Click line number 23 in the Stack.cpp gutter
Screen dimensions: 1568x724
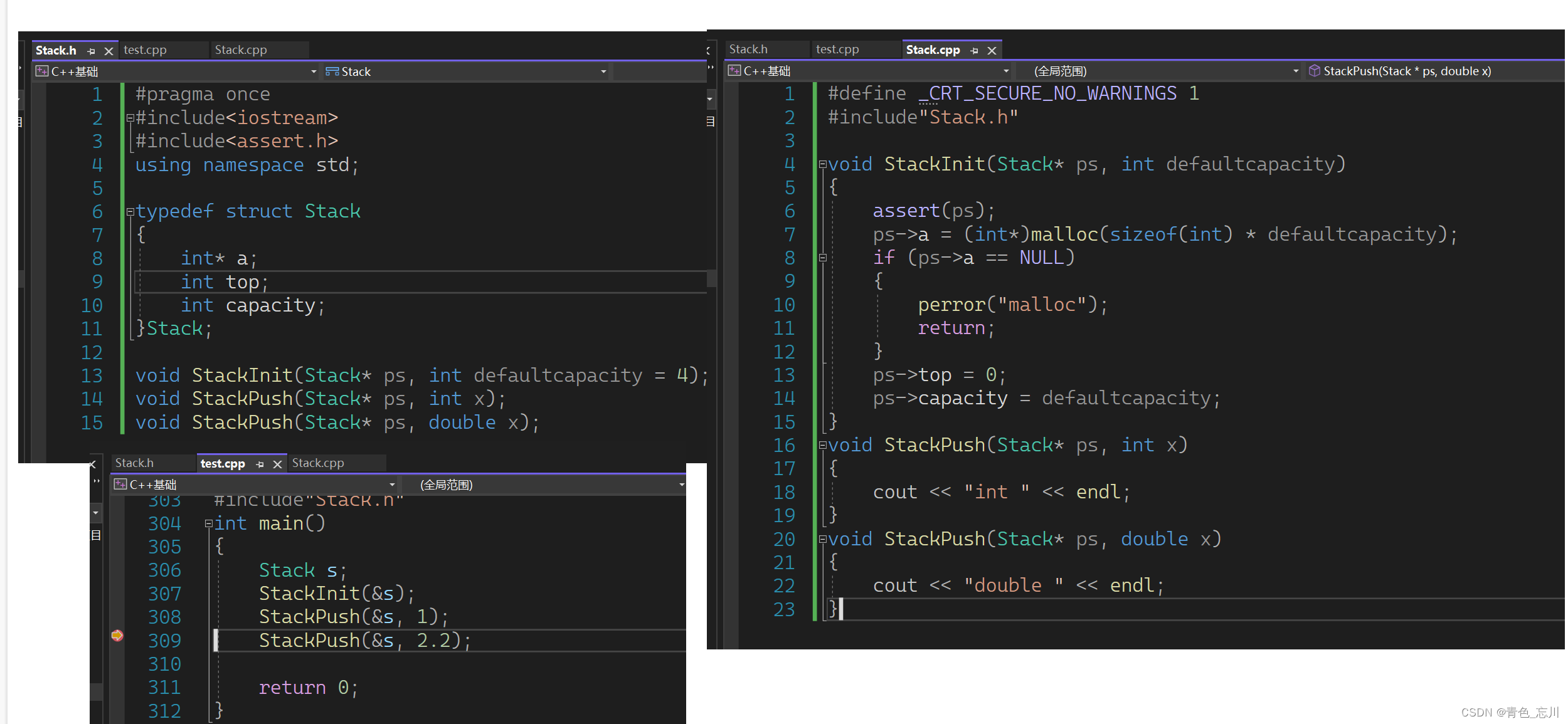784,610
